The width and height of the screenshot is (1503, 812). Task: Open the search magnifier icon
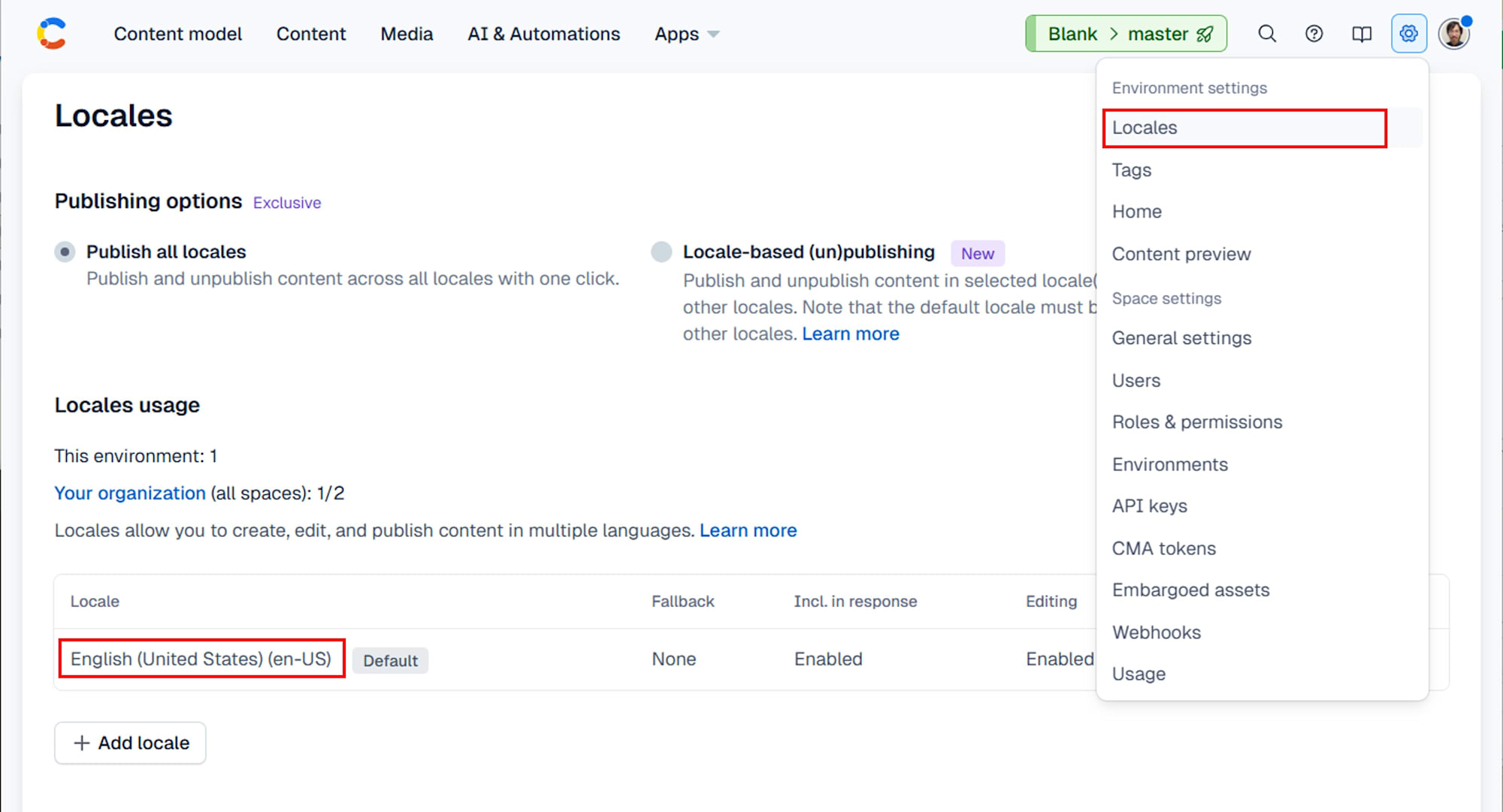1267,34
